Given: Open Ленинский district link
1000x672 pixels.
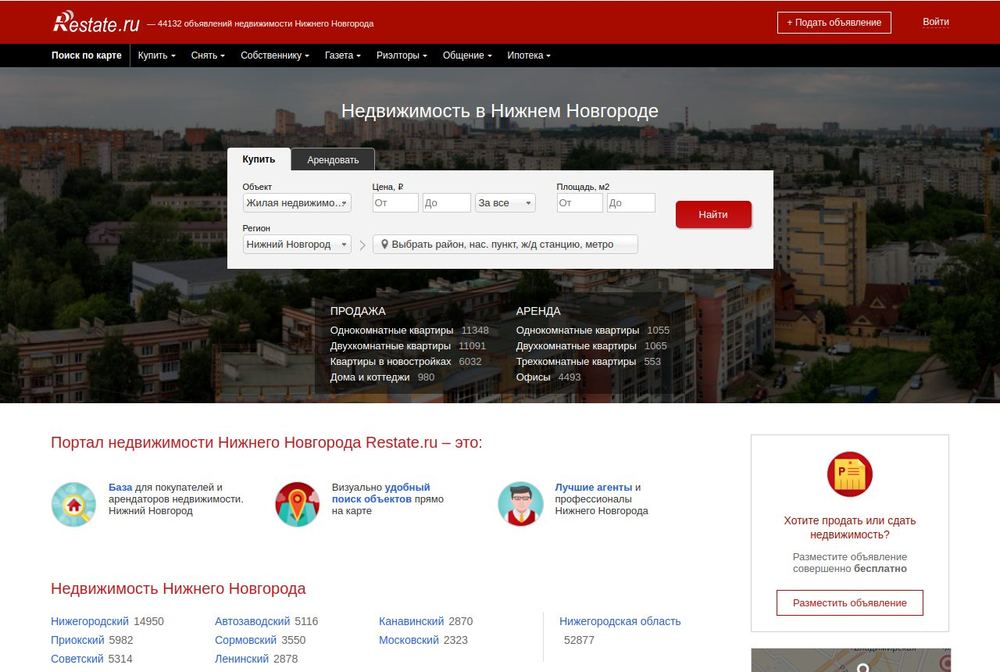Looking at the screenshot, I should 242,659.
